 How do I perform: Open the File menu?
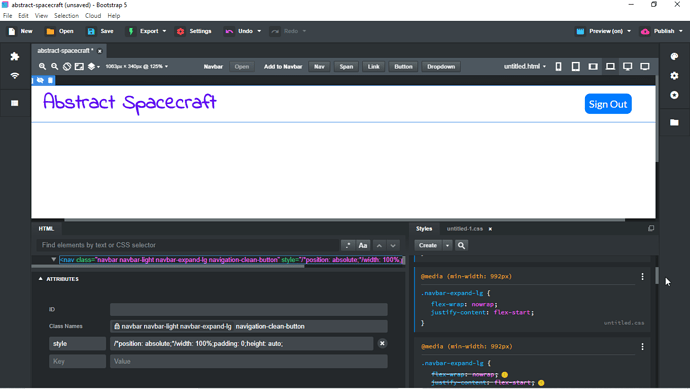point(7,16)
